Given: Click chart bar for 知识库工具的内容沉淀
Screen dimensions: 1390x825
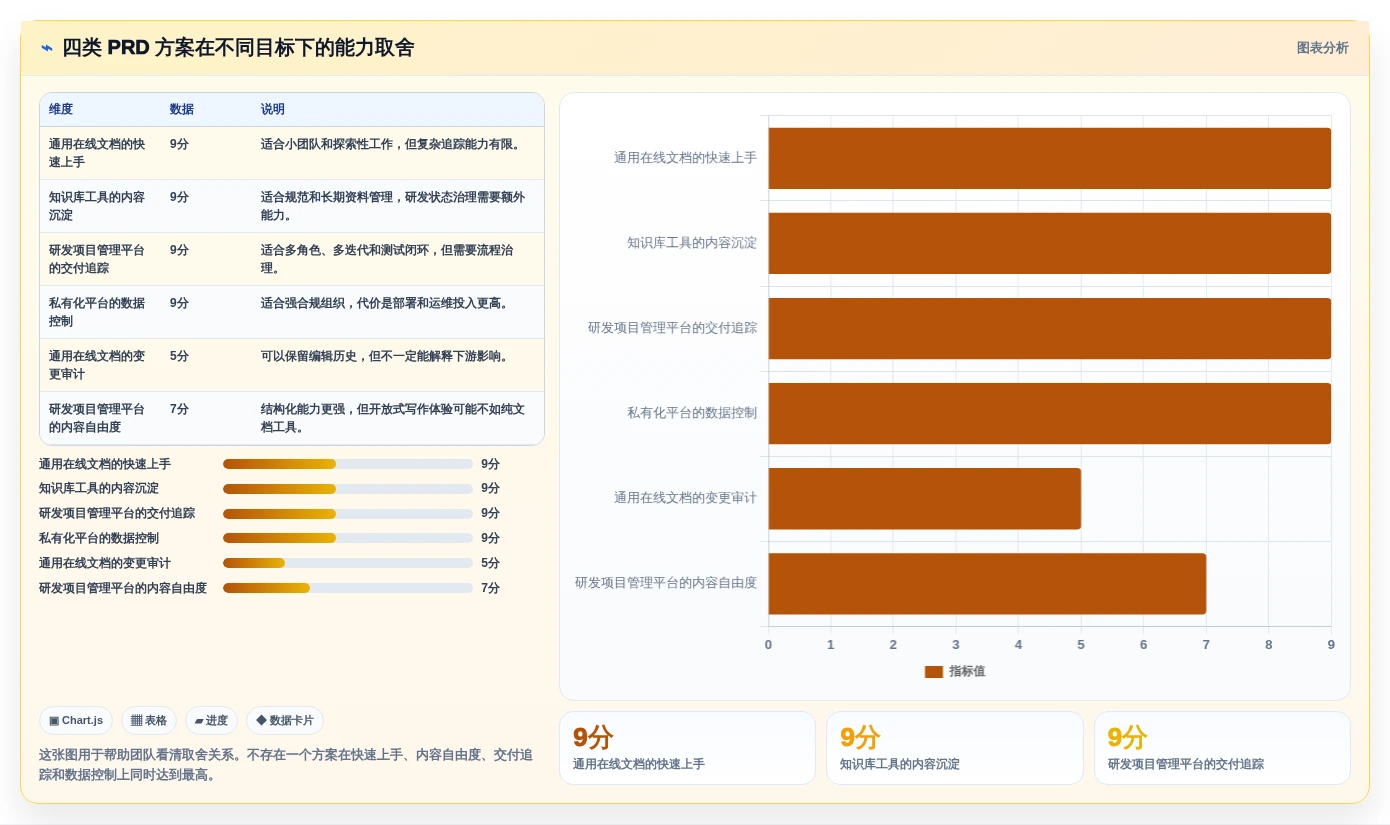Looking at the screenshot, I should (x=1049, y=243).
